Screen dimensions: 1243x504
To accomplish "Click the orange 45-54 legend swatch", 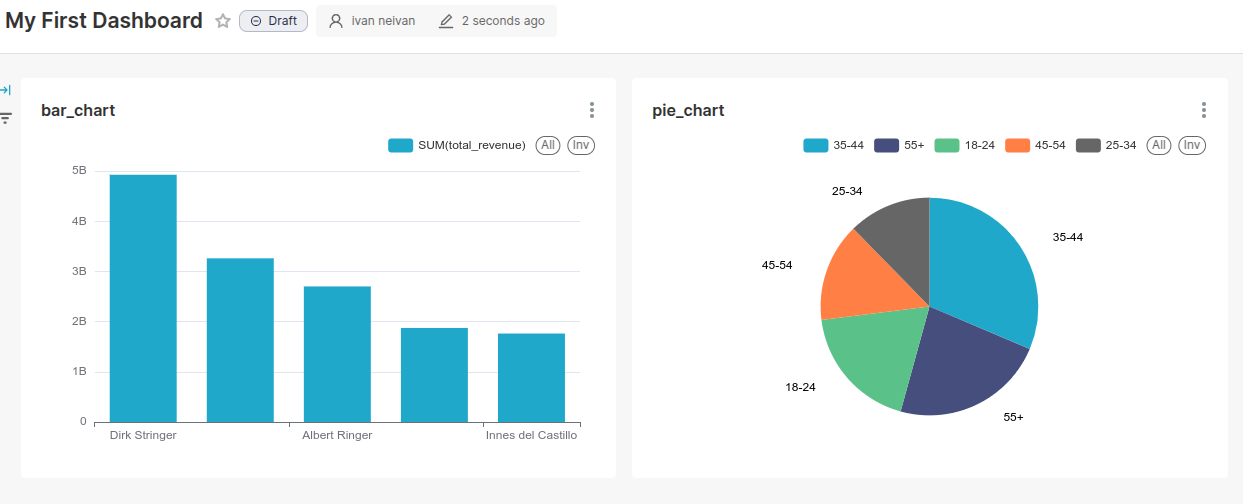I will [1017, 146].
